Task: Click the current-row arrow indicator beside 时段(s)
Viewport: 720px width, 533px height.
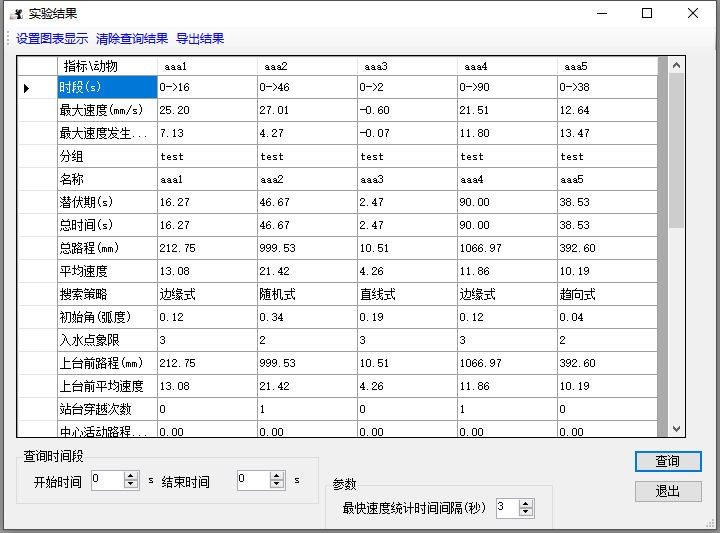Action: (27, 88)
